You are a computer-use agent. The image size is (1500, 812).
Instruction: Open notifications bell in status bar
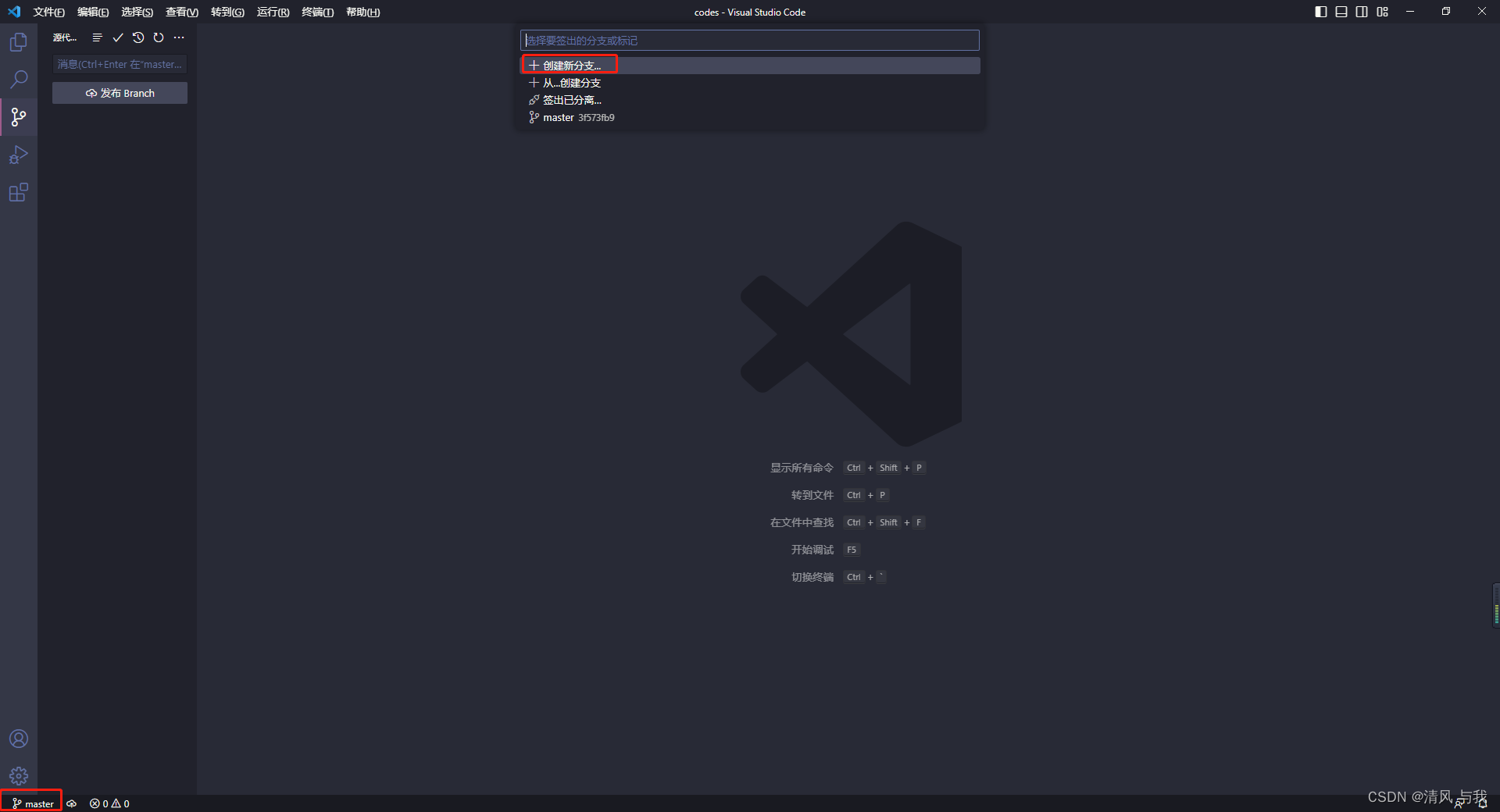pos(1482,803)
